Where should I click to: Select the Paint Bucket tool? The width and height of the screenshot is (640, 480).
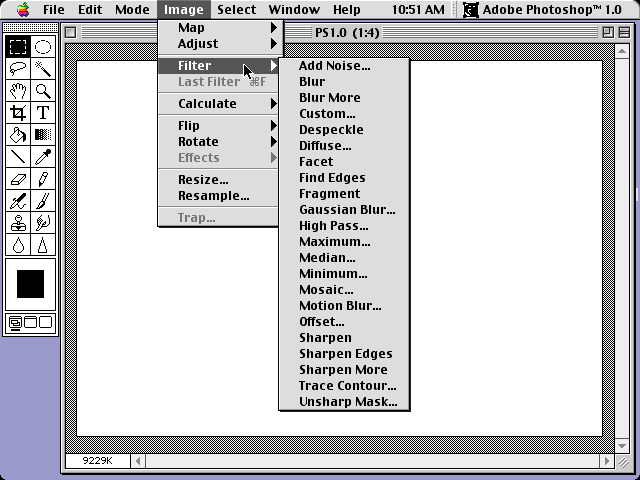pyautogui.click(x=18, y=135)
